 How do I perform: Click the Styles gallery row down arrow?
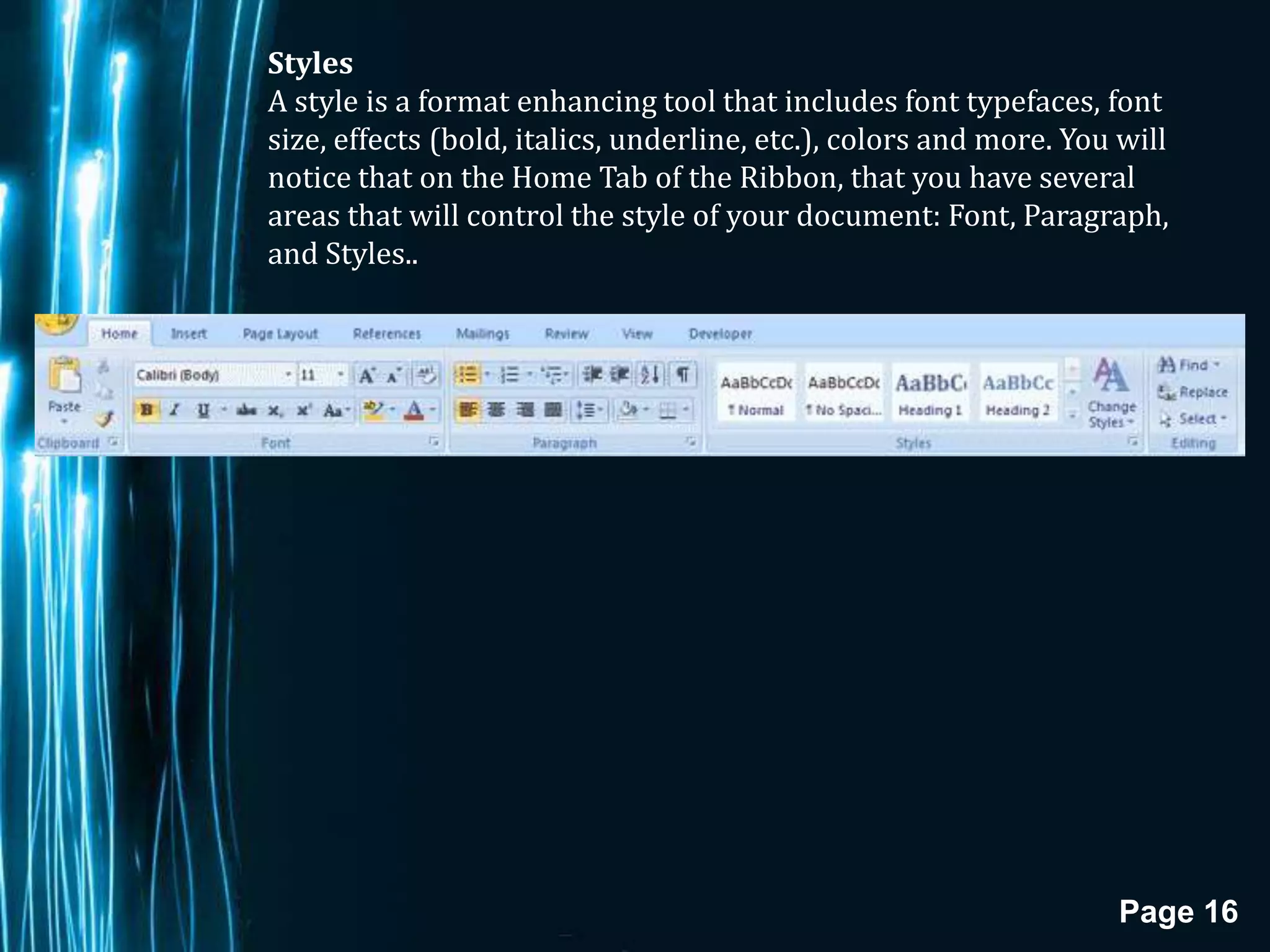point(1072,392)
